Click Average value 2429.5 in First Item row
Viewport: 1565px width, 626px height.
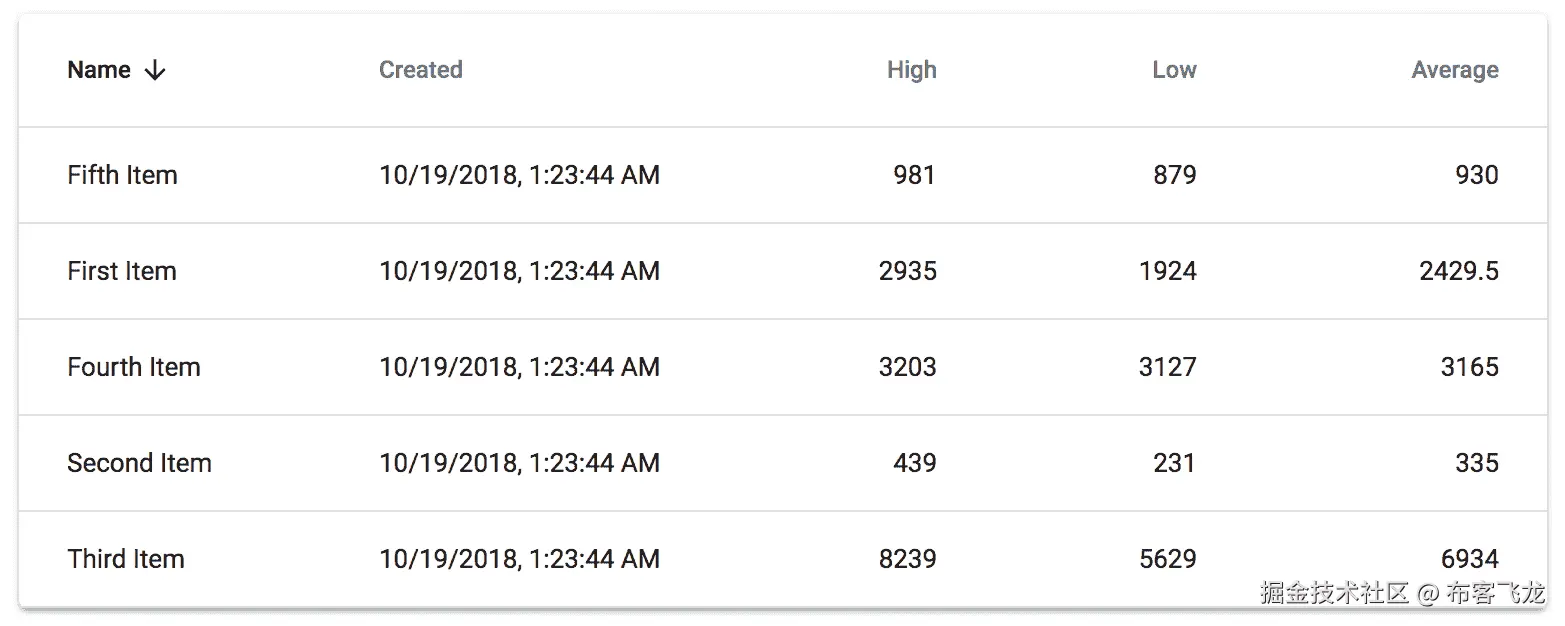pos(1458,271)
